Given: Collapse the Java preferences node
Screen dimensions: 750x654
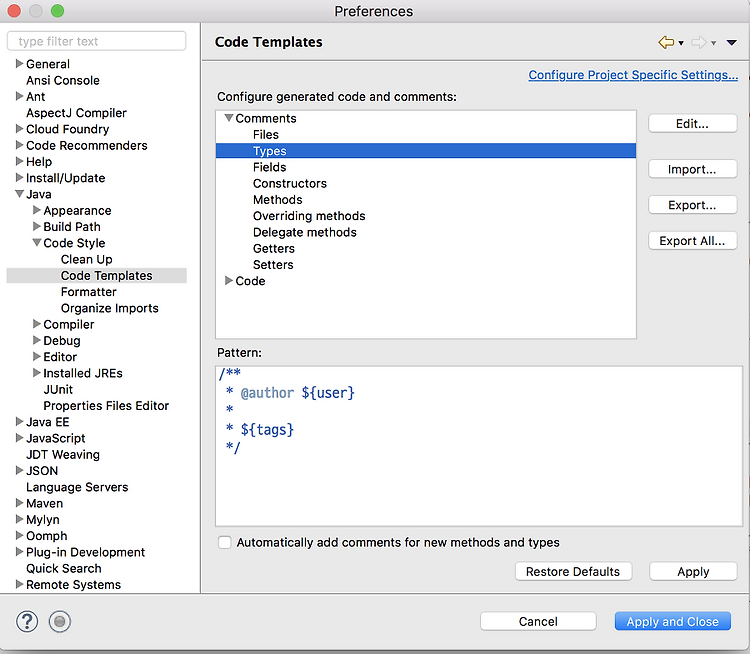Looking at the screenshot, I should tap(19, 194).
